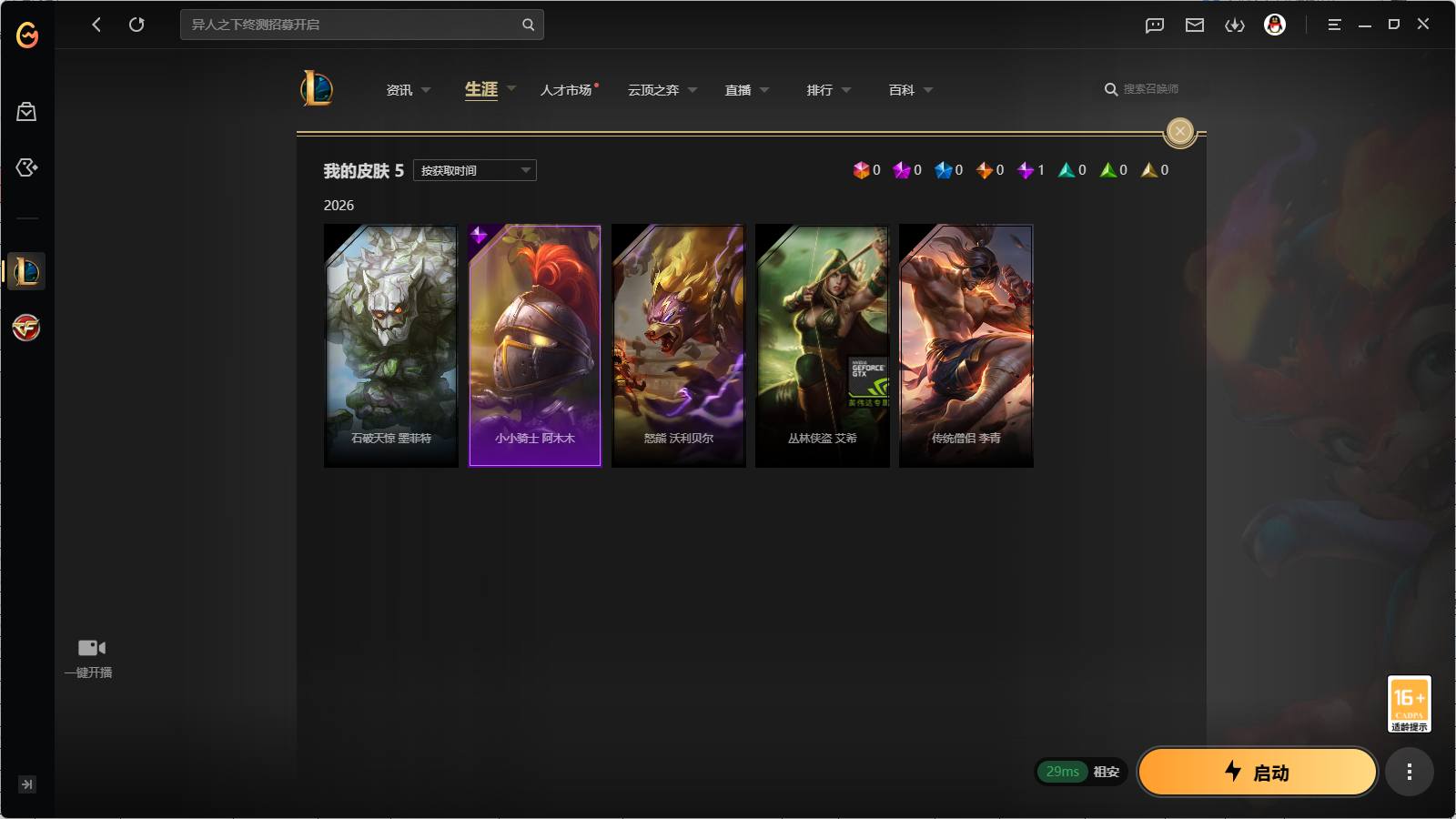
Task: Expand the 排行 menu
Action: coord(829,90)
